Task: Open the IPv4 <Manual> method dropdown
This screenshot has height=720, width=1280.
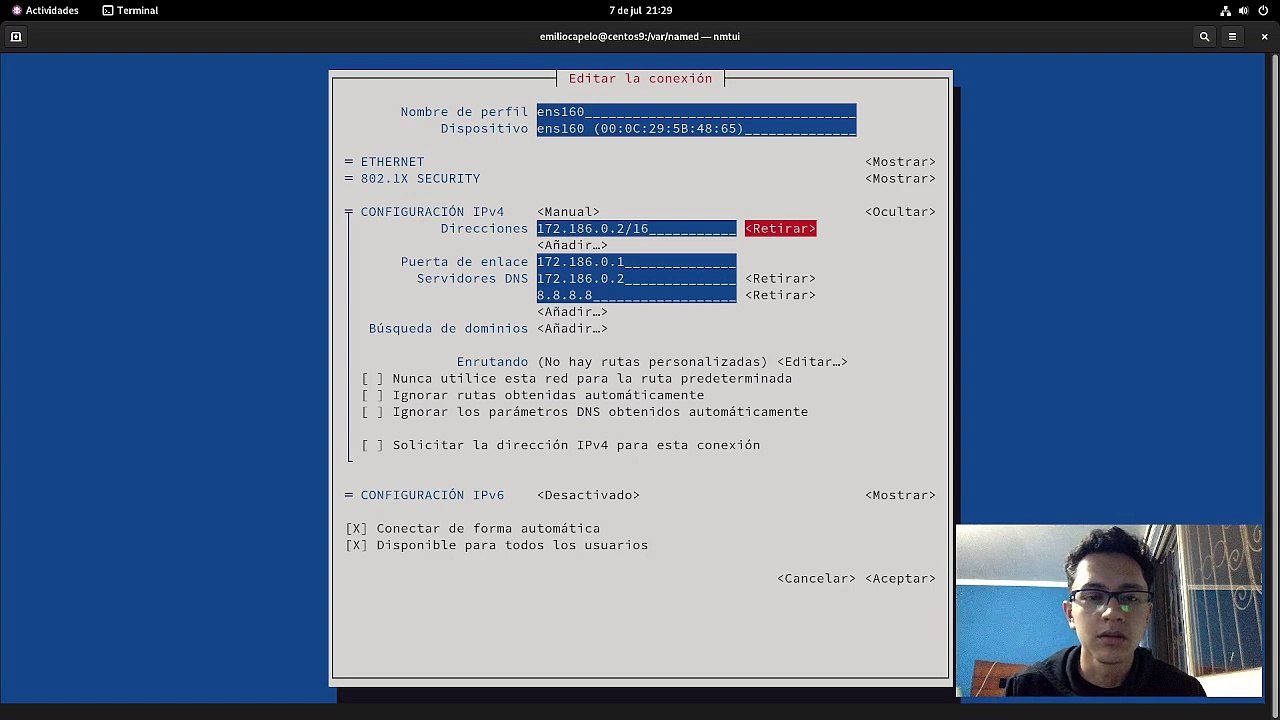Action: [568, 212]
